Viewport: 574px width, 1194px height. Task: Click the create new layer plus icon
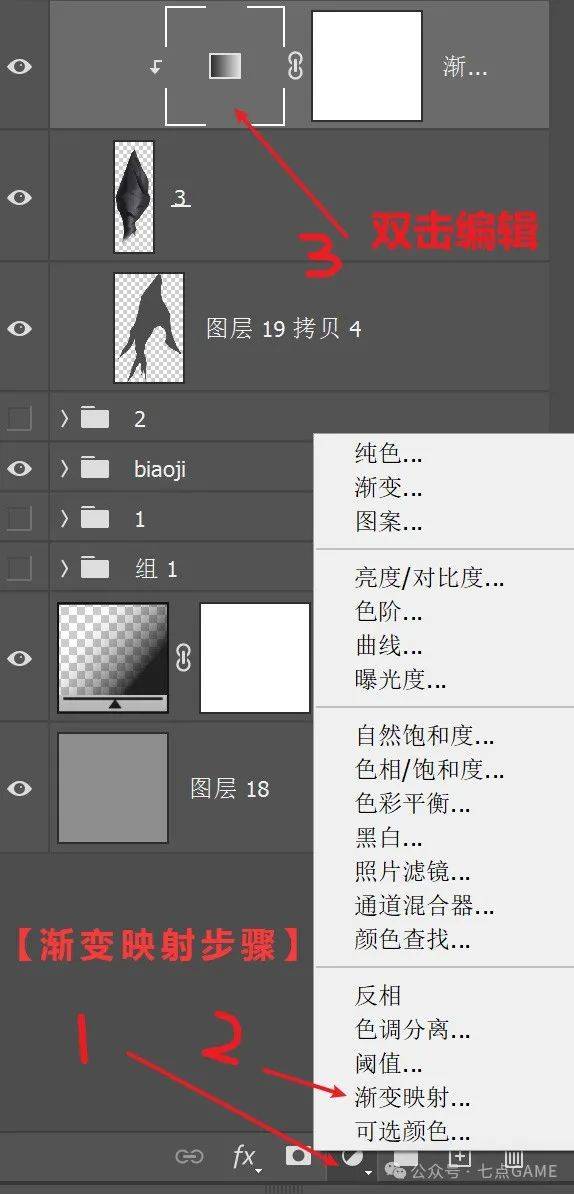click(459, 1156)
